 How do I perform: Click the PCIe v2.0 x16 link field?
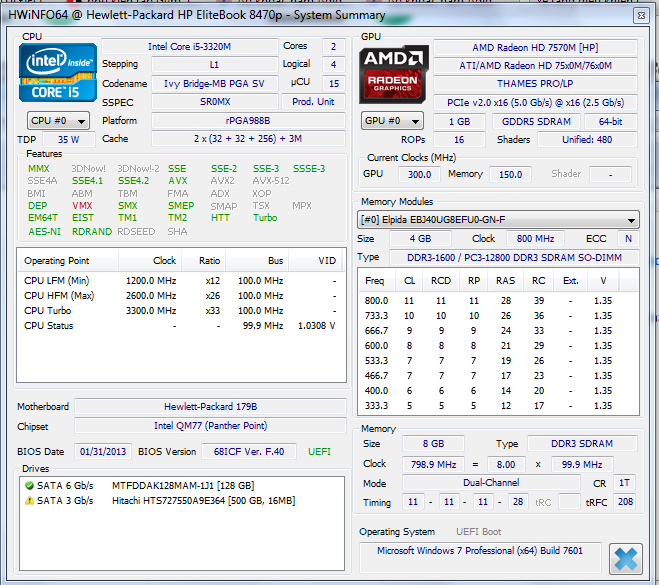(x=535, y=103)
